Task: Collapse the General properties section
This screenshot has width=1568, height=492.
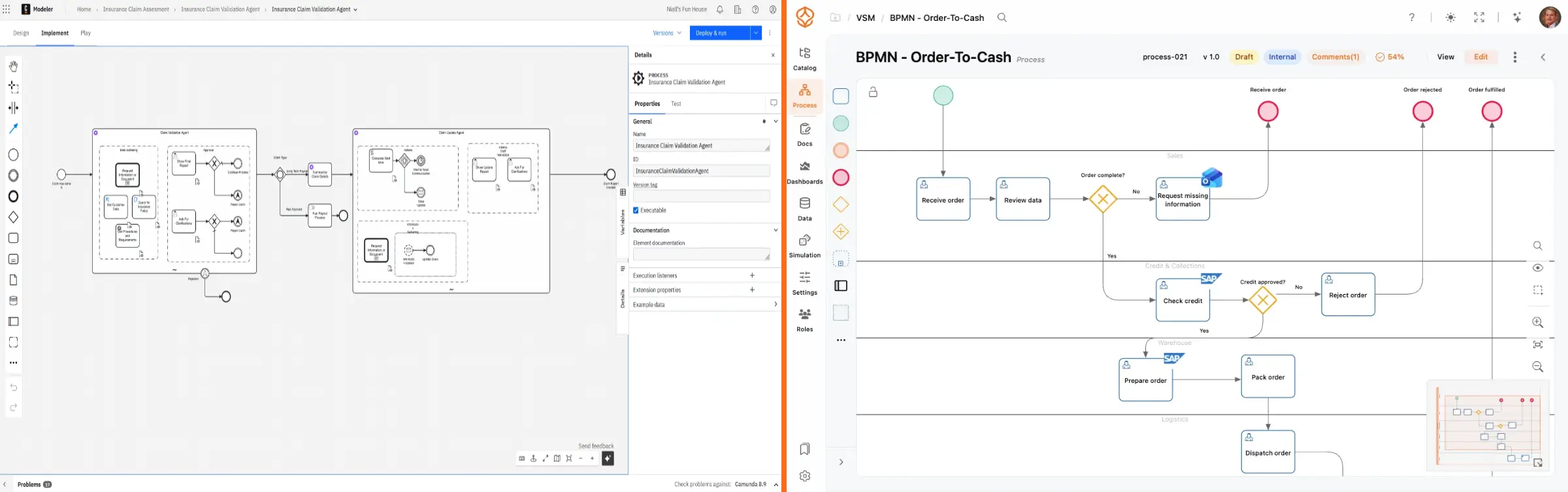Action: (776, 122)
